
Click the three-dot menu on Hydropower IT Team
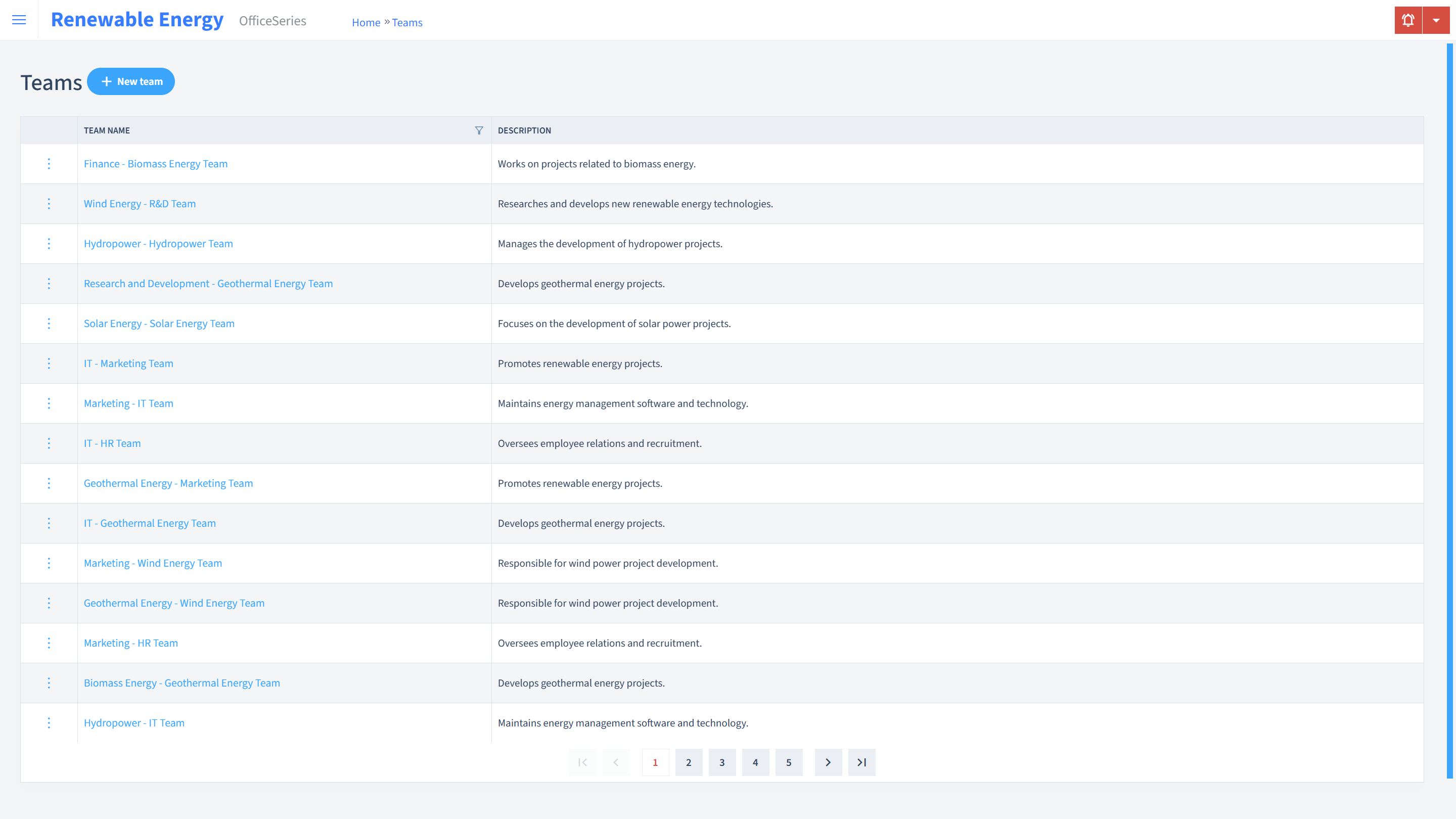point(48,723)
